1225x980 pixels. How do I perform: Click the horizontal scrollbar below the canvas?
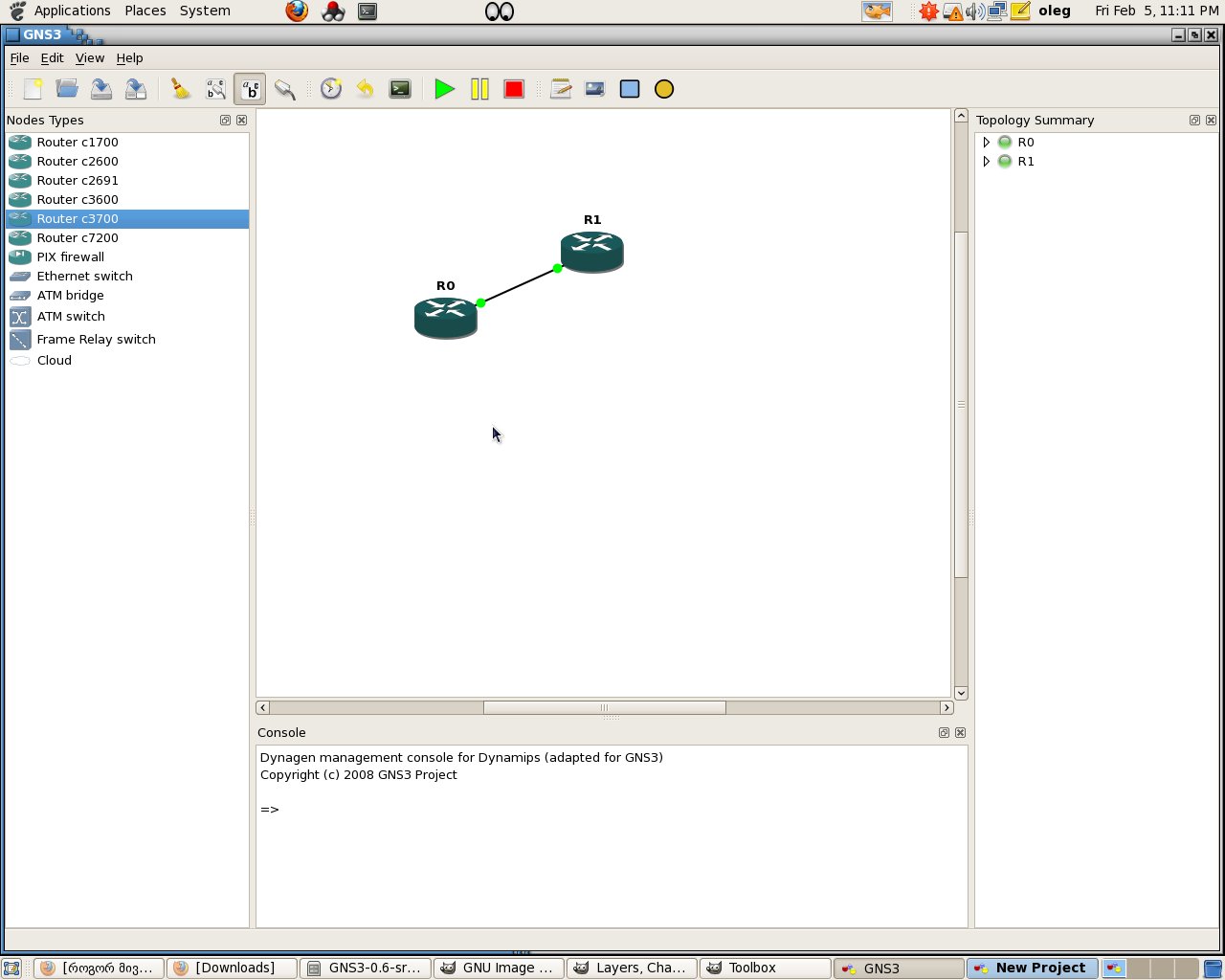604,708
